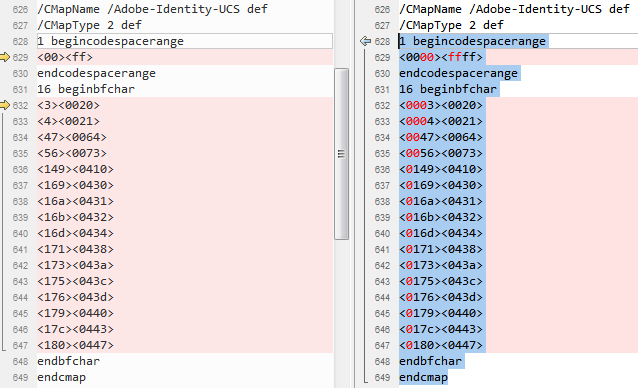The height and width of the screenshot is (388, 638).
Task: Click line number 640 in right gutter
Action: [x=382, y=234]
